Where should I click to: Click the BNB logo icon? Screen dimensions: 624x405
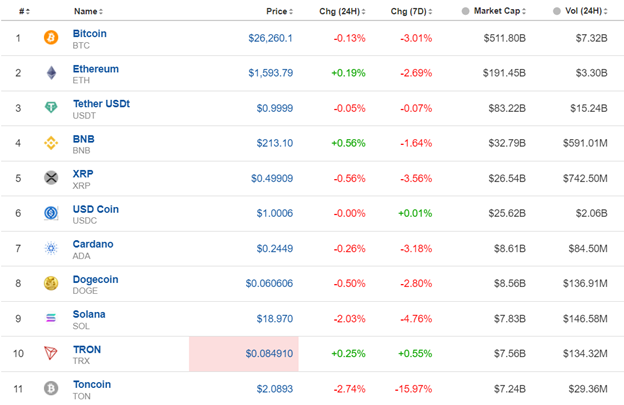pyautogui.click(x=51, y=143)
